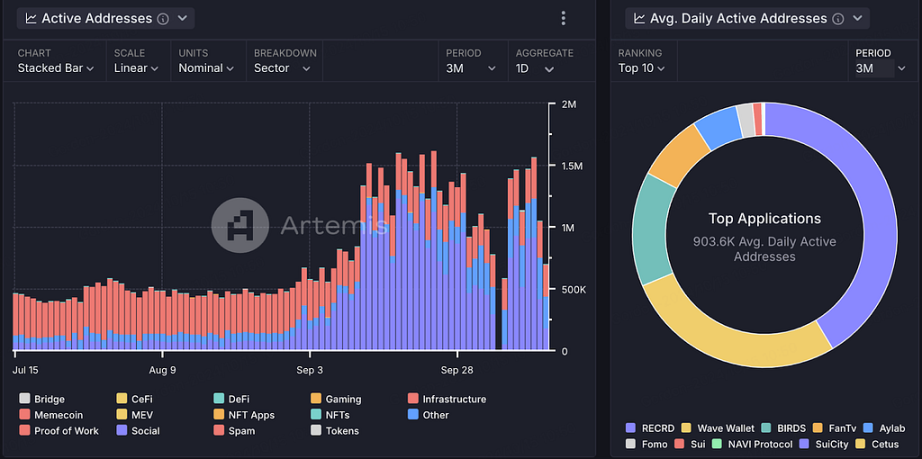Open the Linear scale dropdown
922x459 pixels.
coord(136,68)
